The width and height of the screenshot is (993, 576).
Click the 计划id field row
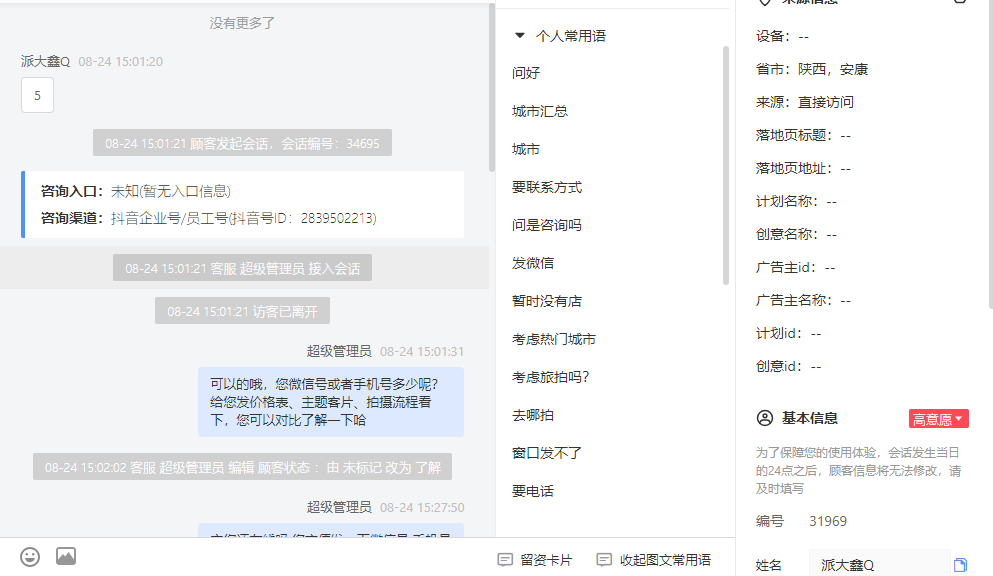(788, 333)
